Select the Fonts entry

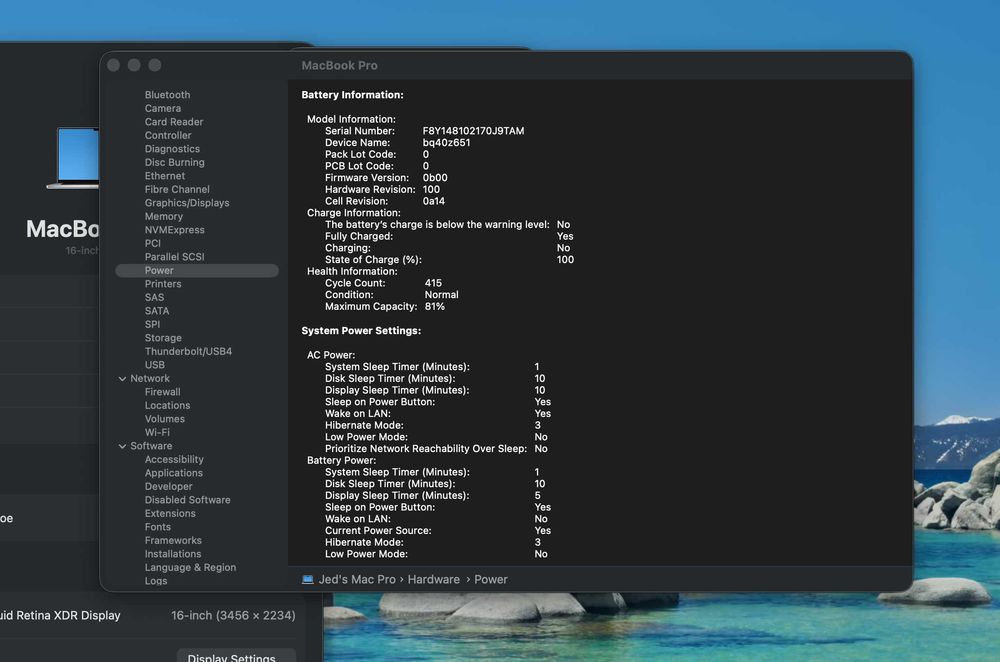158,527
